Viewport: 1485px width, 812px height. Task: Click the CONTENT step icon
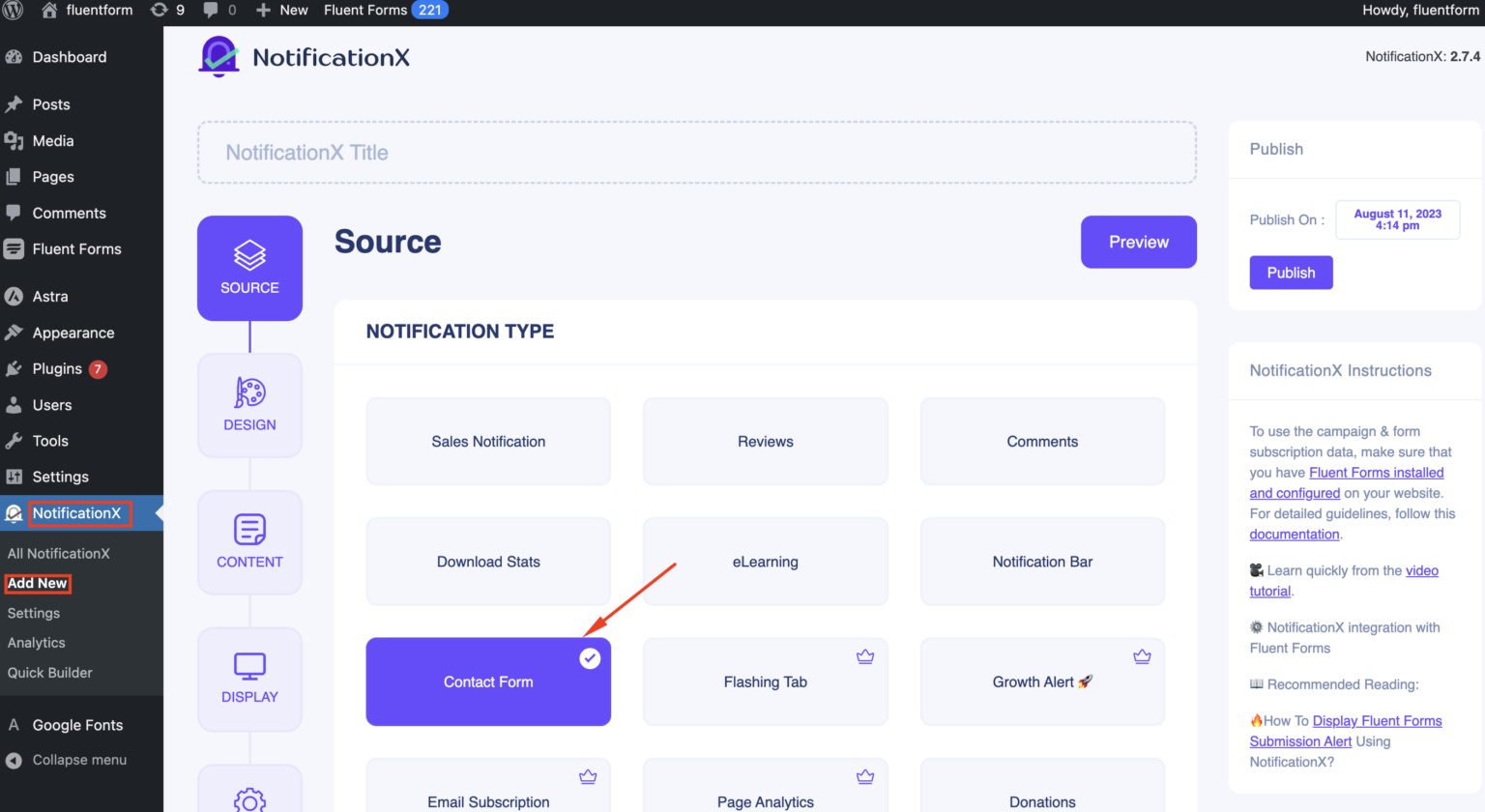tap(249, 541)
